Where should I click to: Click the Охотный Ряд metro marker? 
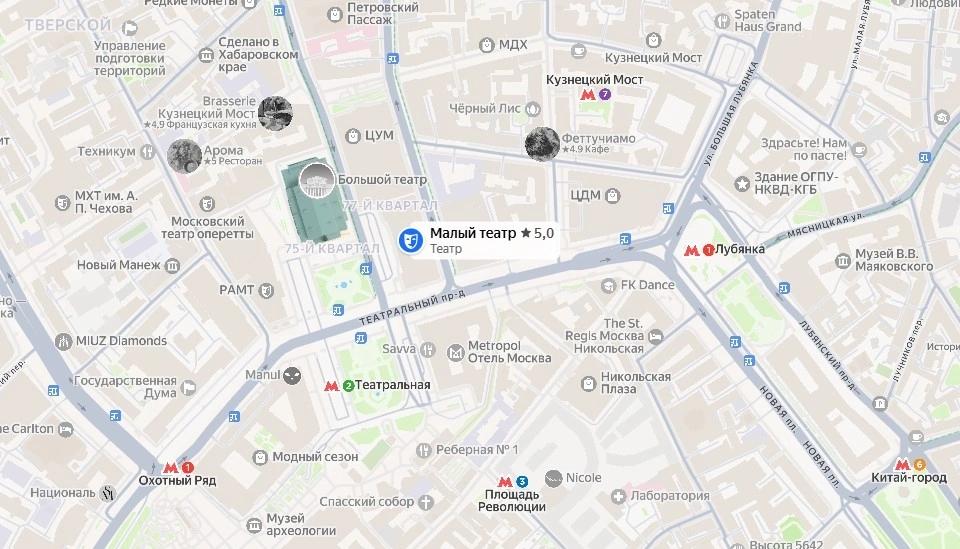tap(179, 468)
